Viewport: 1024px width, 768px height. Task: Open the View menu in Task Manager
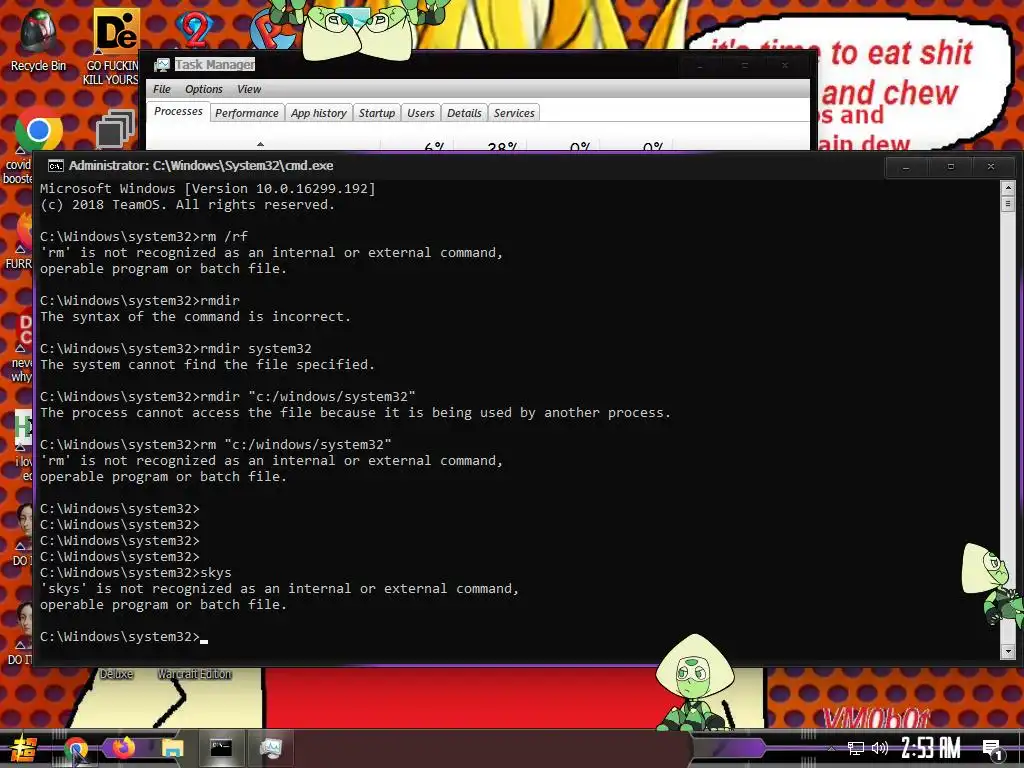coord(249,89)
